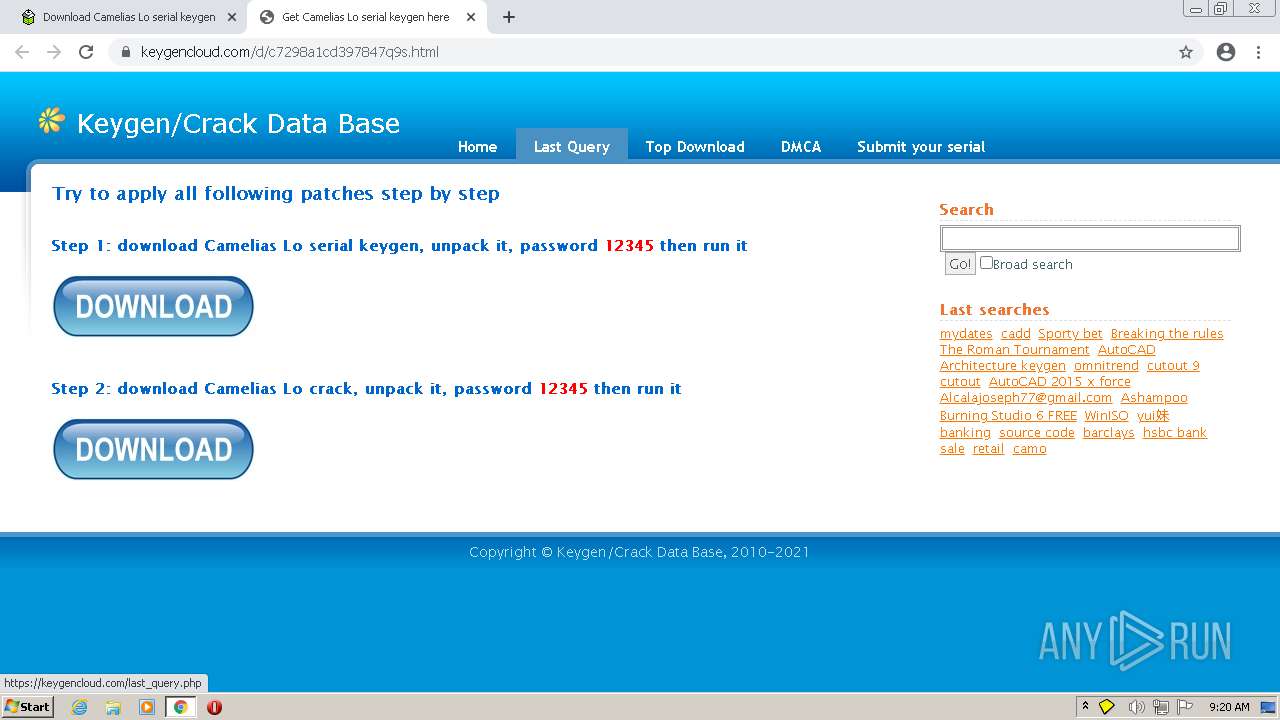This screenshot has height=720, width=1280.
Task: Open the 'barclays' search link
Action: coord(1109,433)
